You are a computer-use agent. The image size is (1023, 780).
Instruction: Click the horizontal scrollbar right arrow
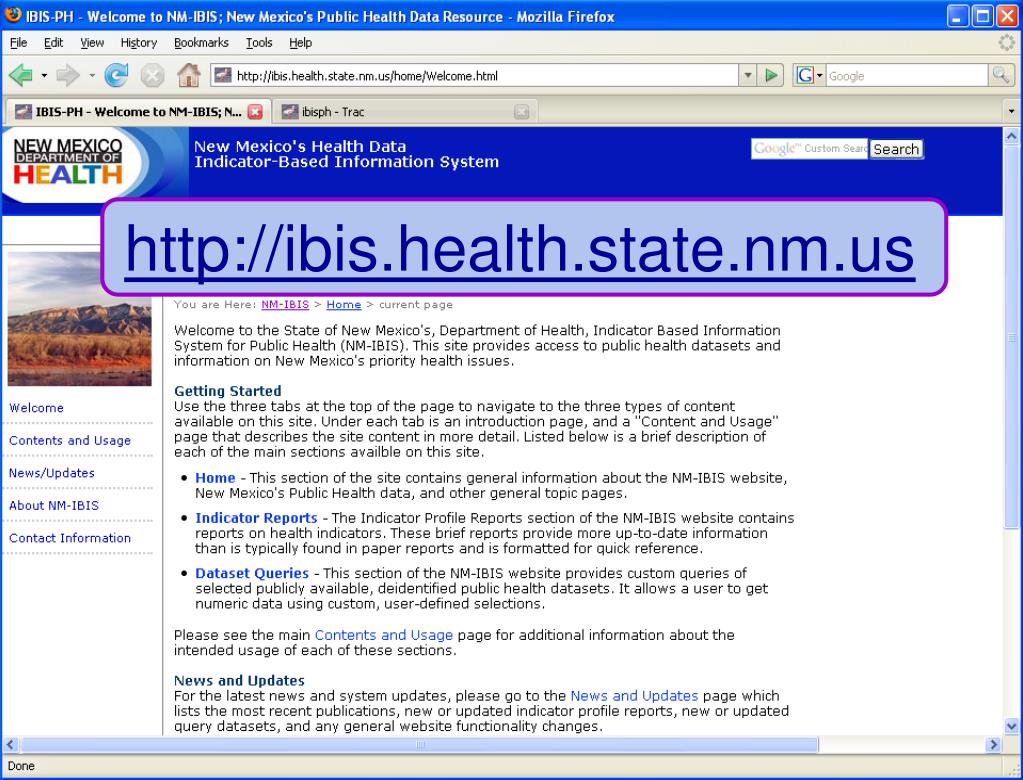click(993, 744)
